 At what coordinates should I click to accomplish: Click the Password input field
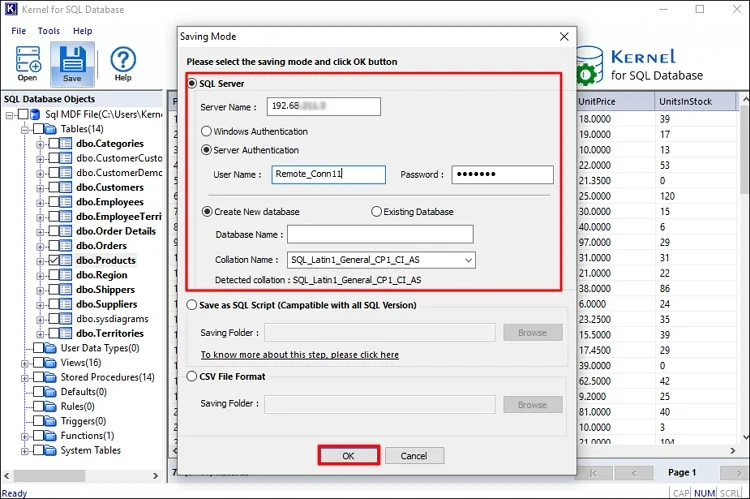click(x=502, y=175)
